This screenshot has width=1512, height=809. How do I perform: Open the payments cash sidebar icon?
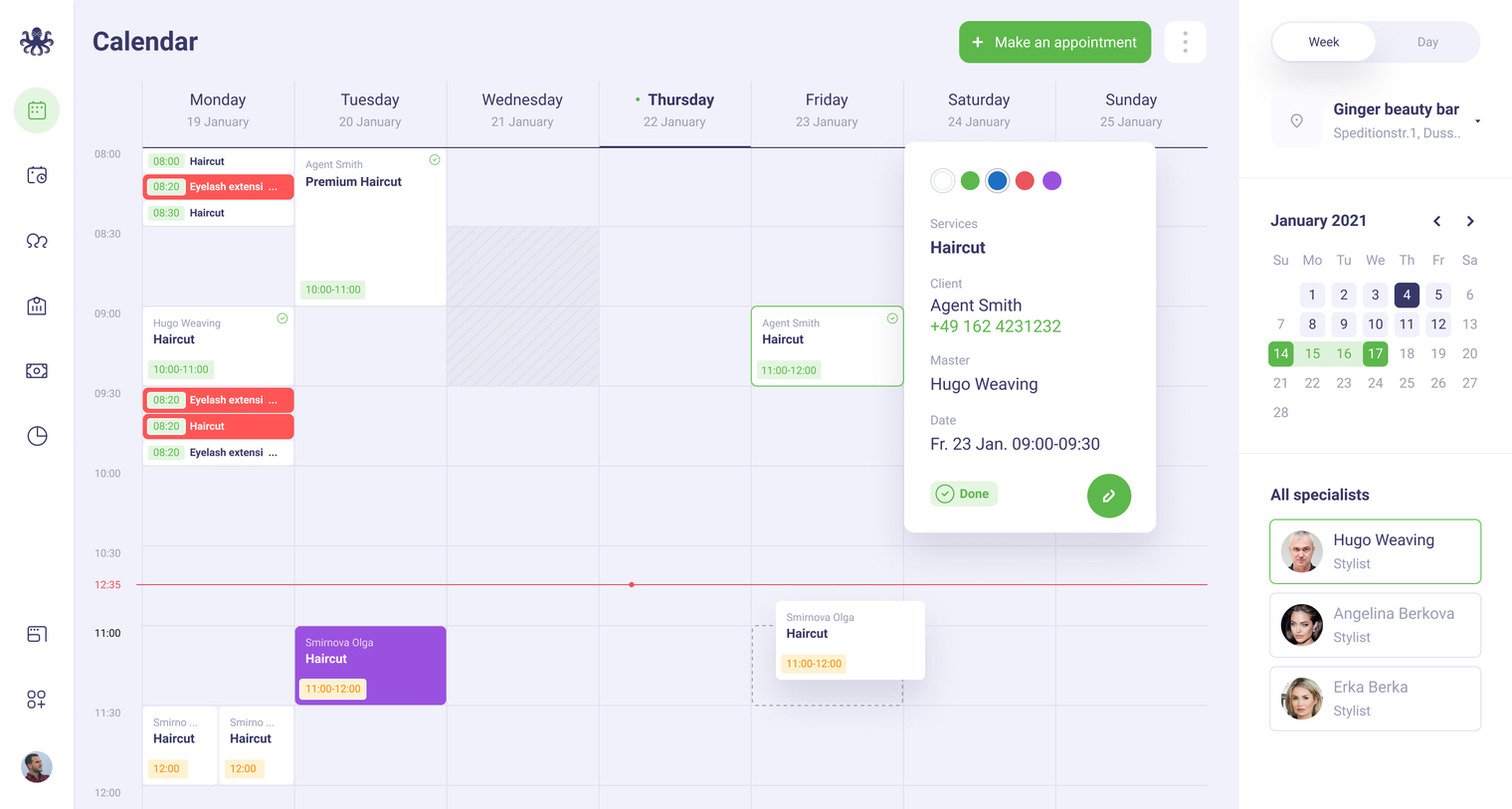(37, 371)
